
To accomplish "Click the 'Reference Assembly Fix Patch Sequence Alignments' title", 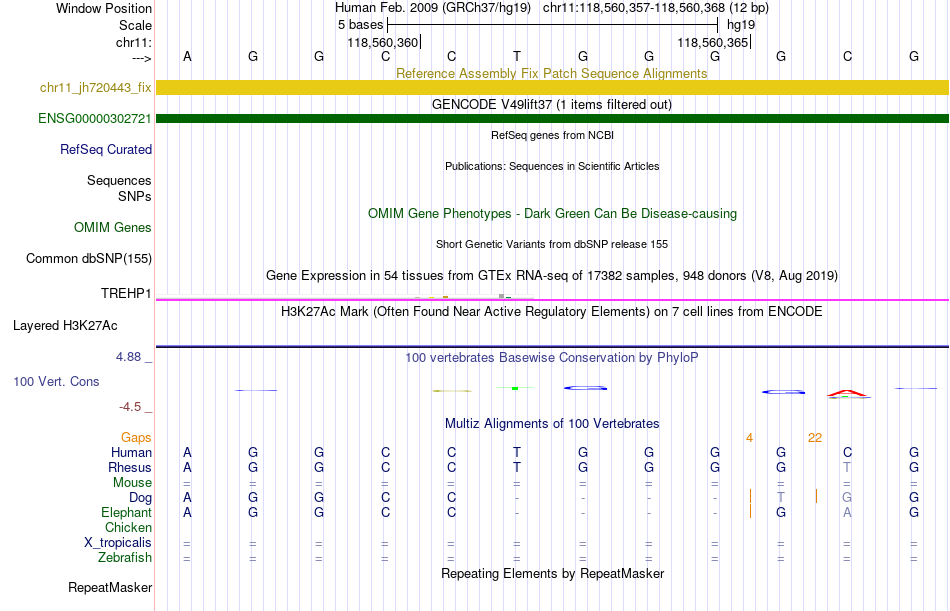I will coord(551,73).
